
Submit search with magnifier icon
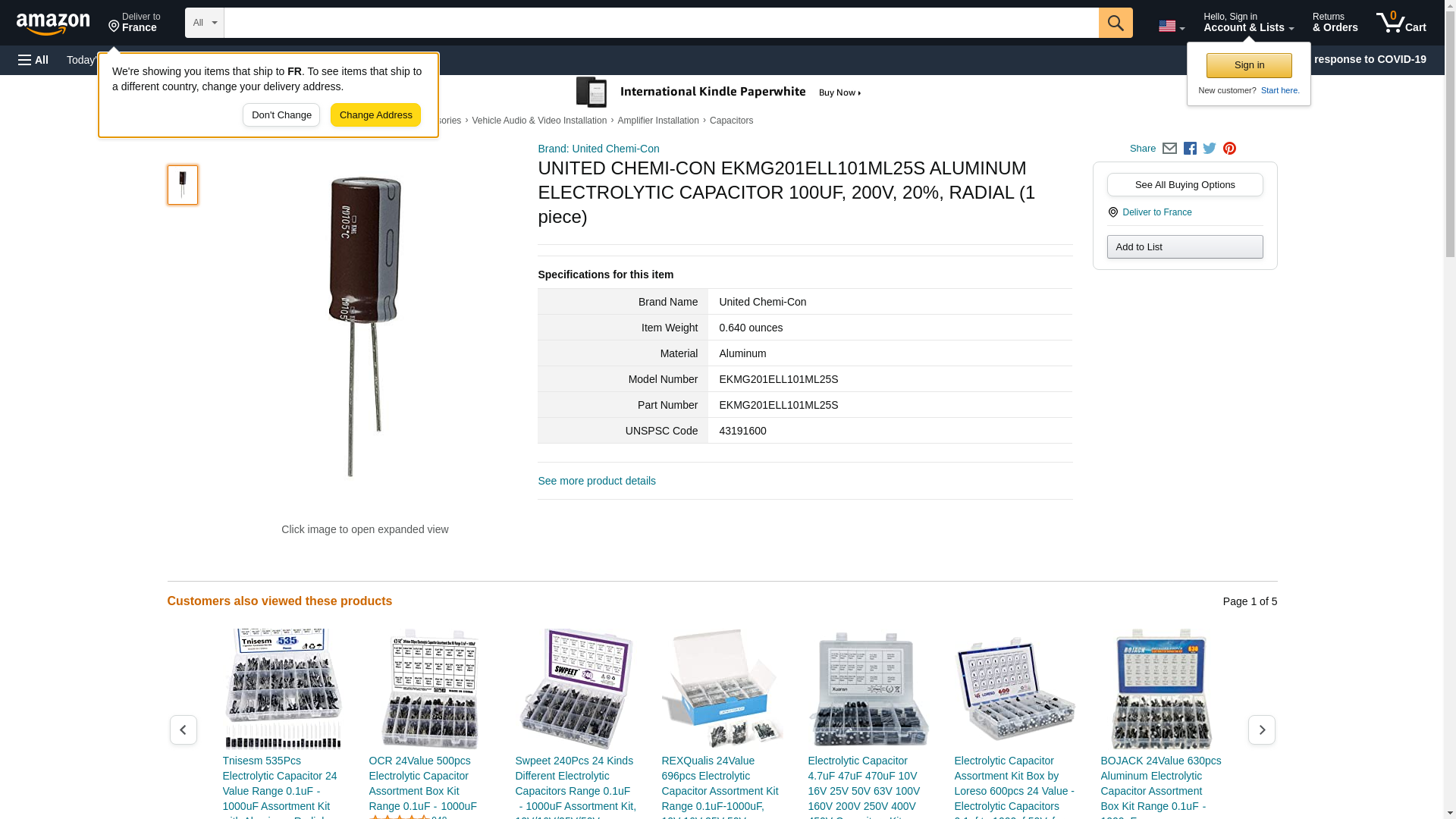tap(1115, 23)
